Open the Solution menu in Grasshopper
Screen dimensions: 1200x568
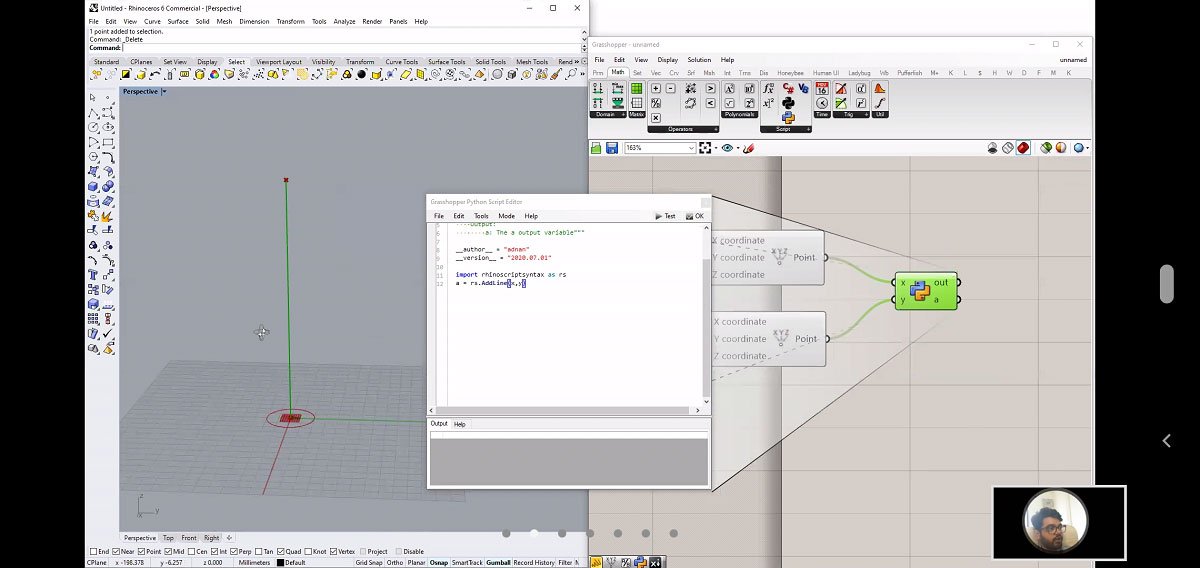coord(699,60)
